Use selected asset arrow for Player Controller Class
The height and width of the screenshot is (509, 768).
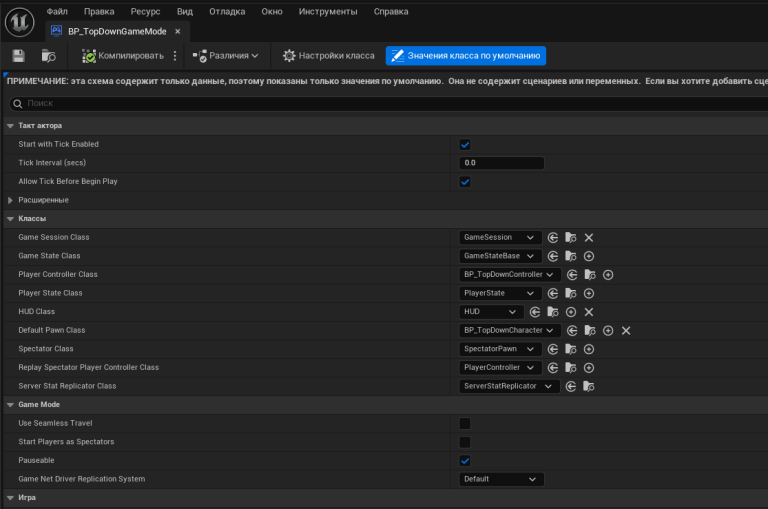(572, 275)
